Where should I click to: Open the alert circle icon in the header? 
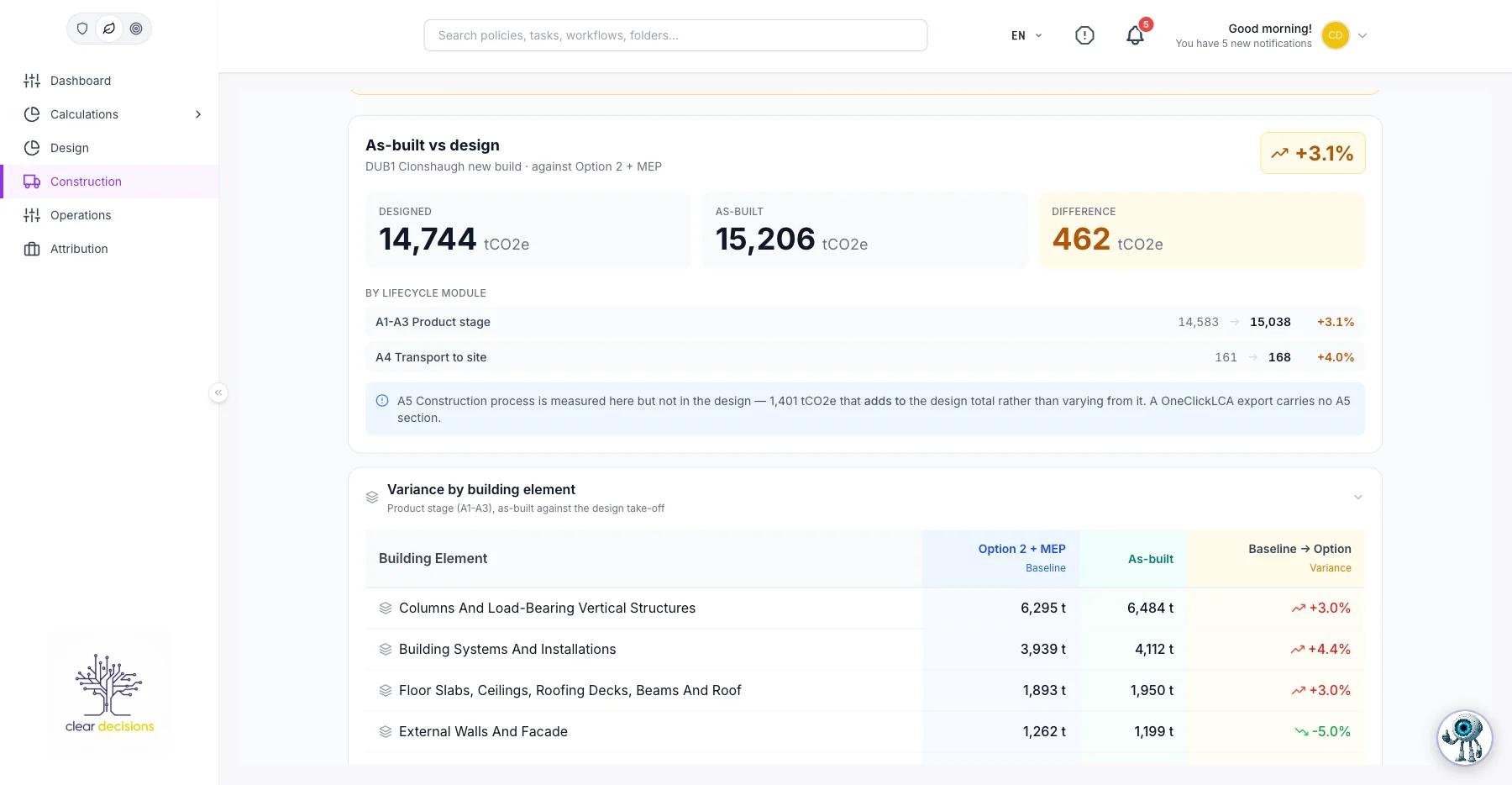coord(1084,35)
